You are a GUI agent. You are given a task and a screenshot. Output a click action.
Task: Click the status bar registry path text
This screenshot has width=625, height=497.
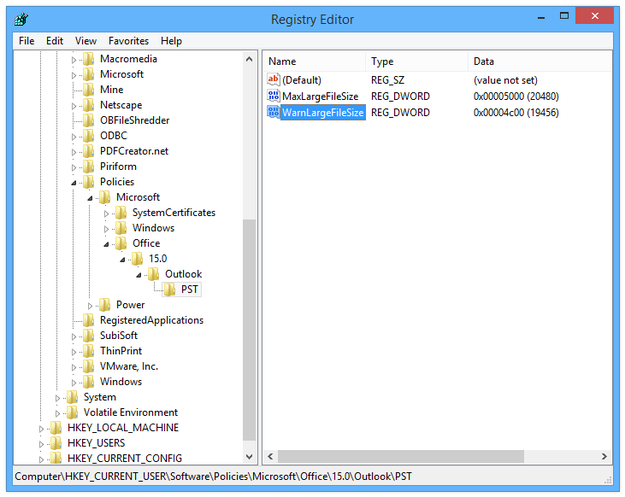pos(213,477)
